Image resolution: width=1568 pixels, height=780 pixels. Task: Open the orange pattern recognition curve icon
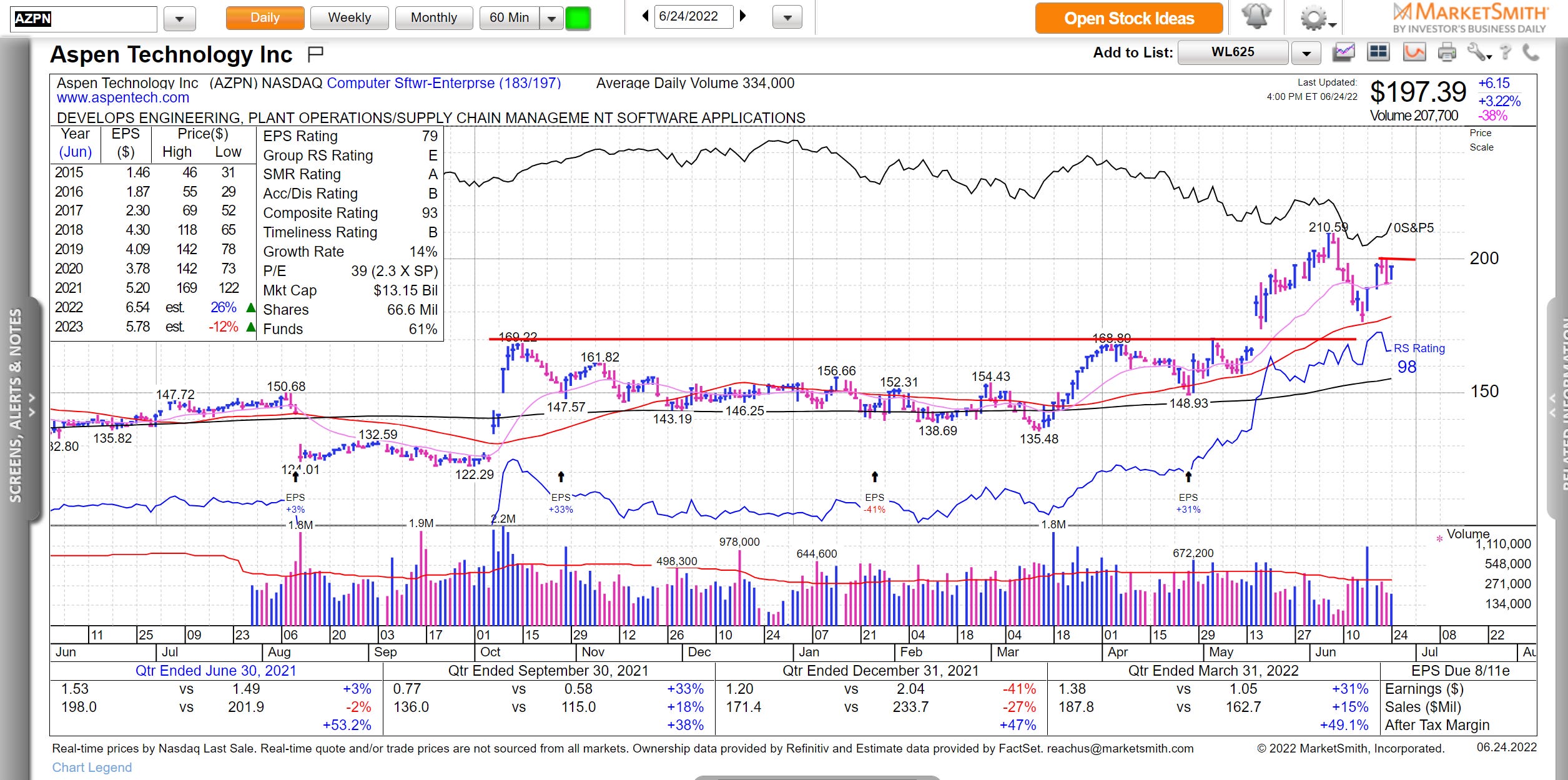[1414, 52]
